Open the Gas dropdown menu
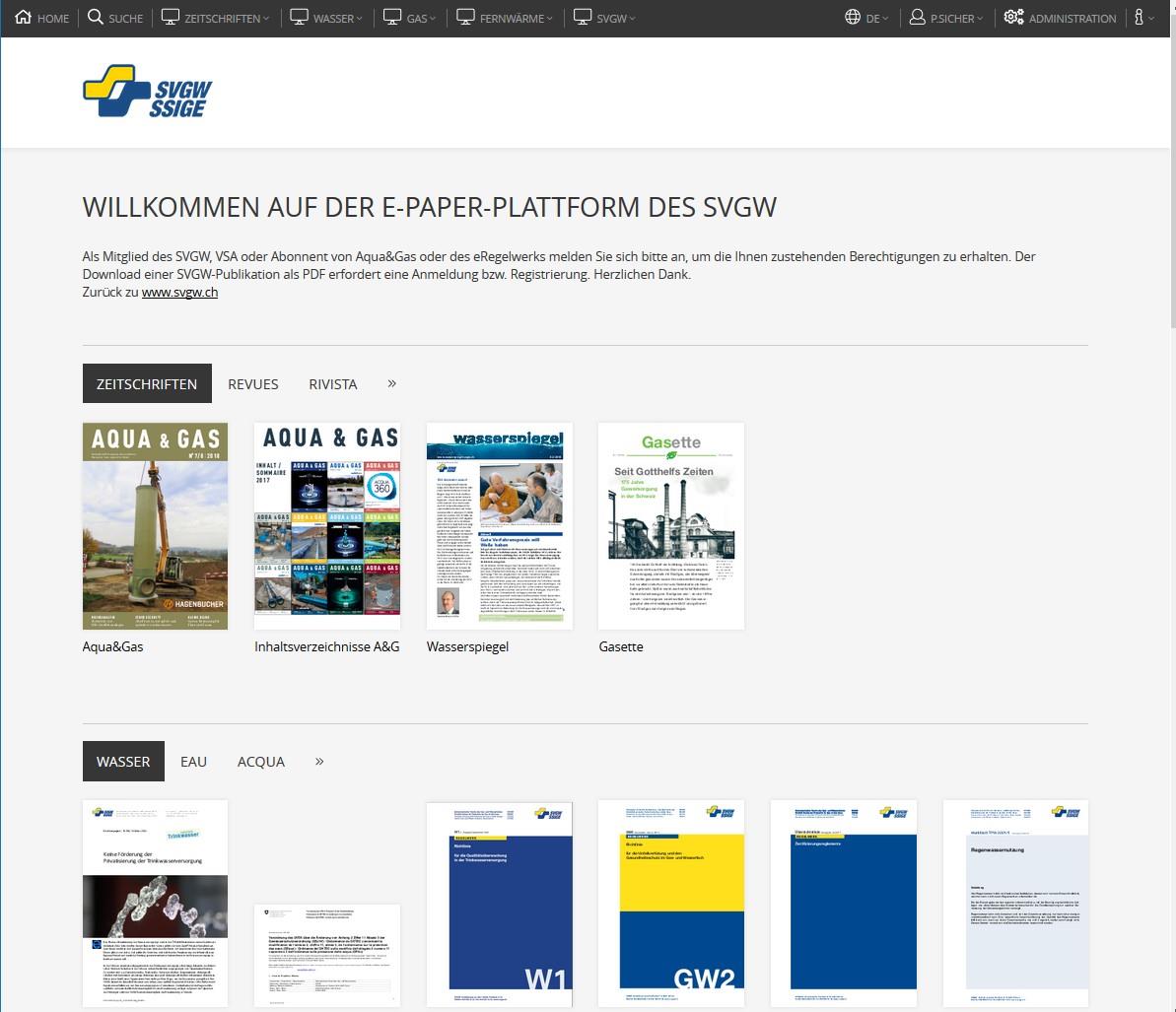1176x1012 pixels. 421,19
